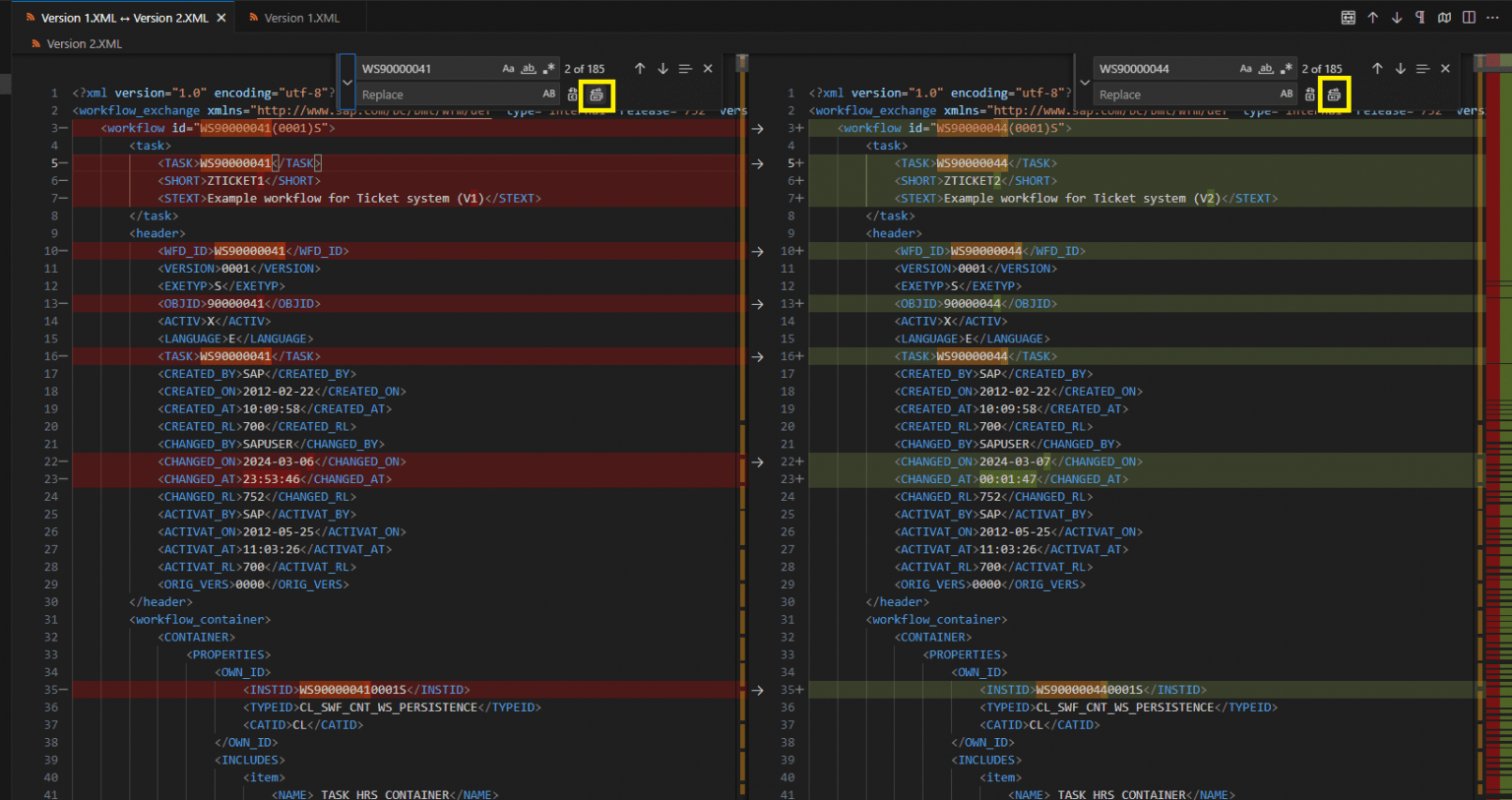Click the Previous Change up arrow icon
Viewport: 1512px width, 800px height.
click(1374, 17)
